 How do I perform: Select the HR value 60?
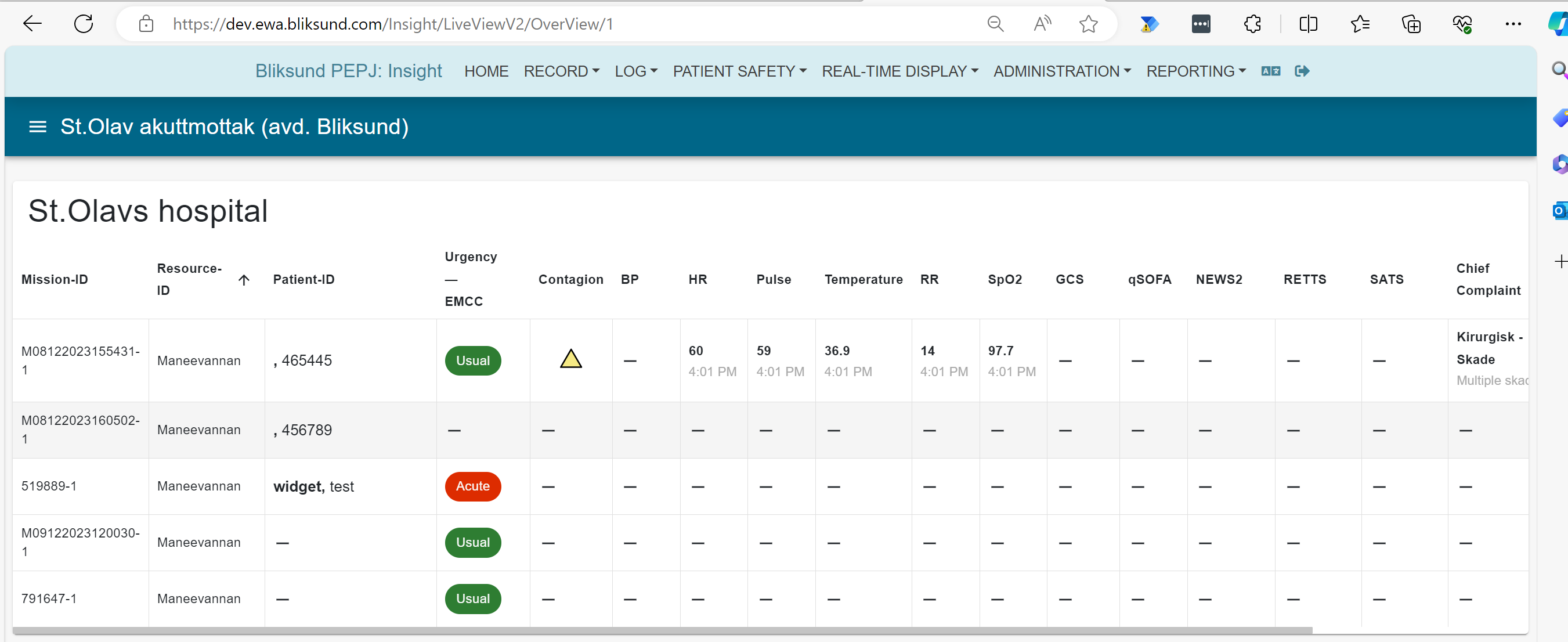pos(696,351)
